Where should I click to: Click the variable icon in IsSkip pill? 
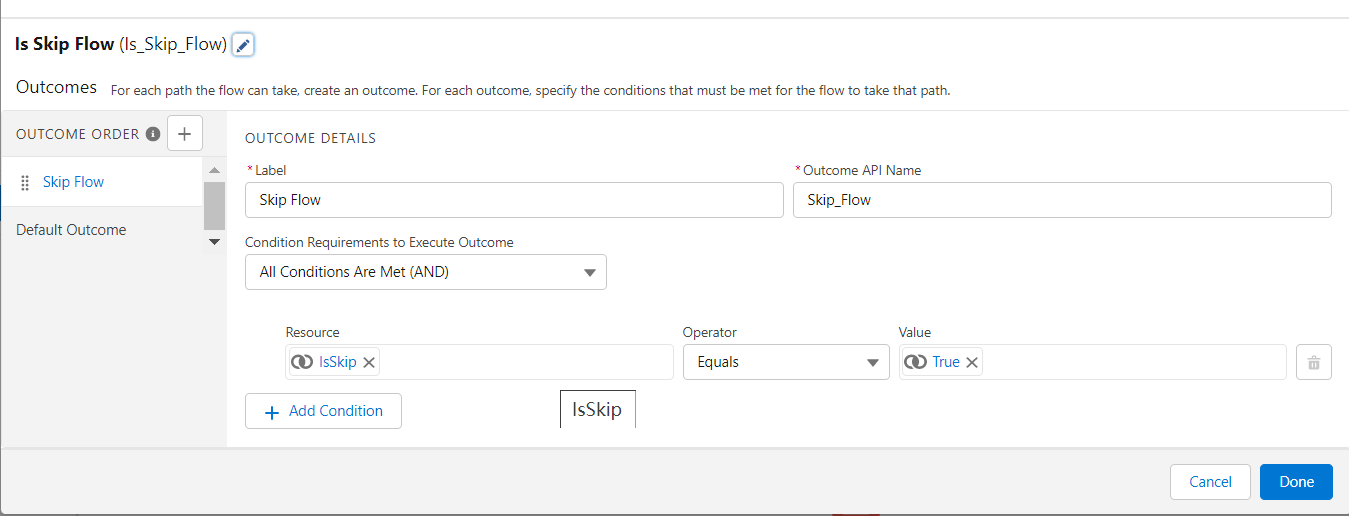click(302, 362)
